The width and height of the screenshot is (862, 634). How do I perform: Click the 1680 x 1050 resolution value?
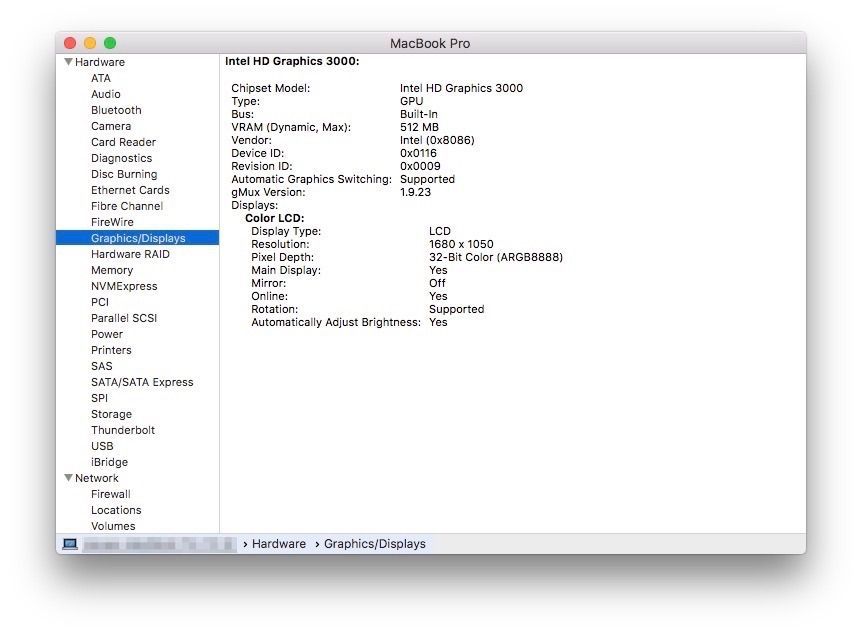[461, 244]
